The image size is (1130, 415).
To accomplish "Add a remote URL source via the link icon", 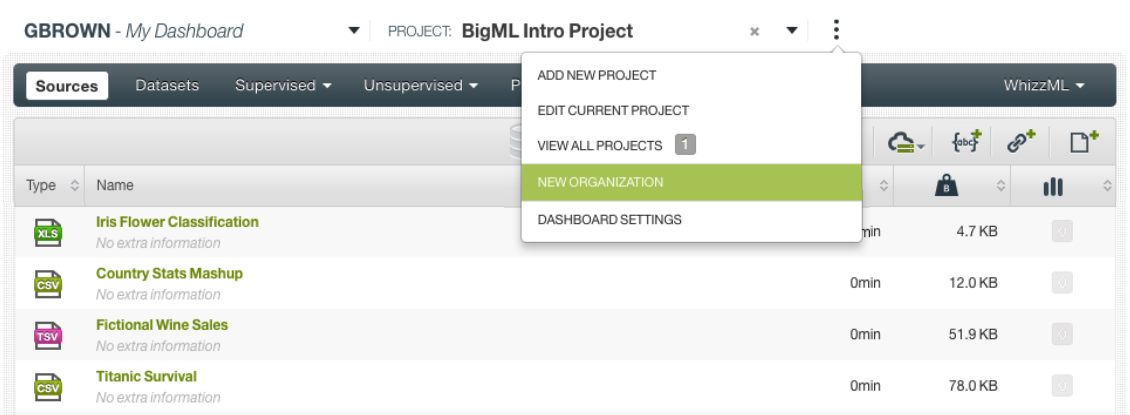I will (1021, 143).
